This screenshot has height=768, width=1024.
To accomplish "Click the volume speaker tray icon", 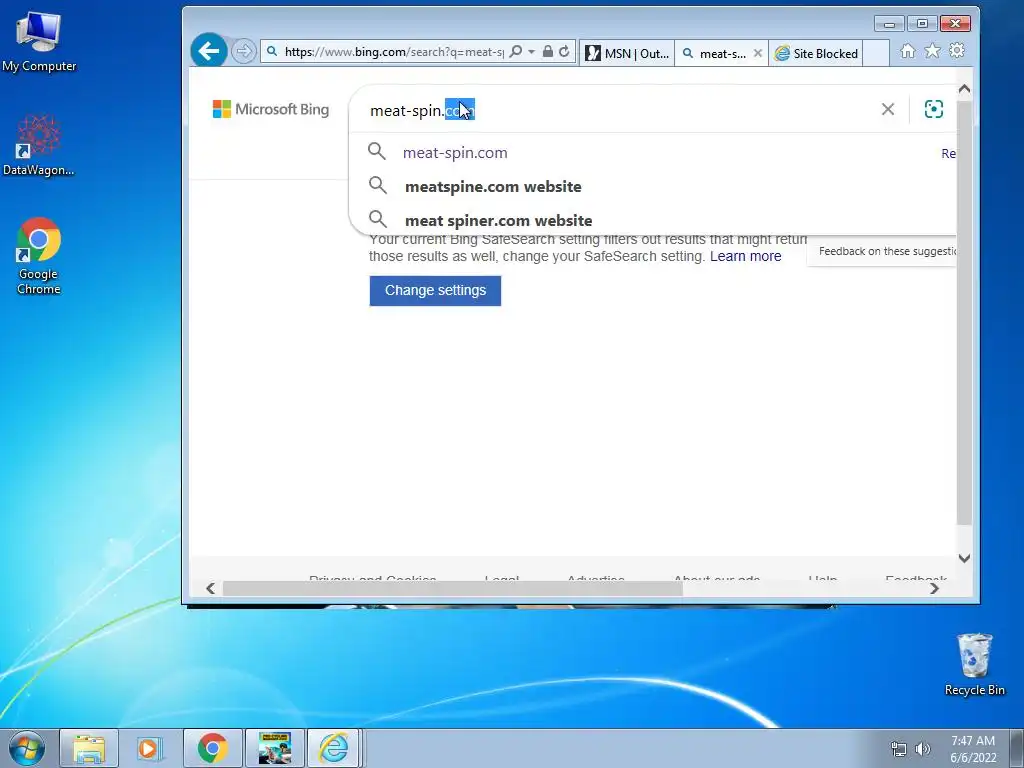I will [x=923, y=749].
